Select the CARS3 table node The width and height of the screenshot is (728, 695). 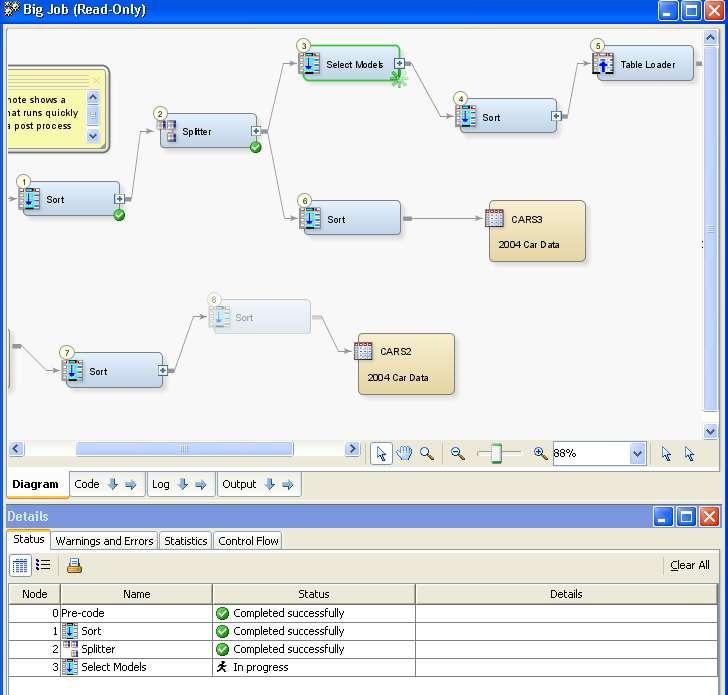pos(537,231)
